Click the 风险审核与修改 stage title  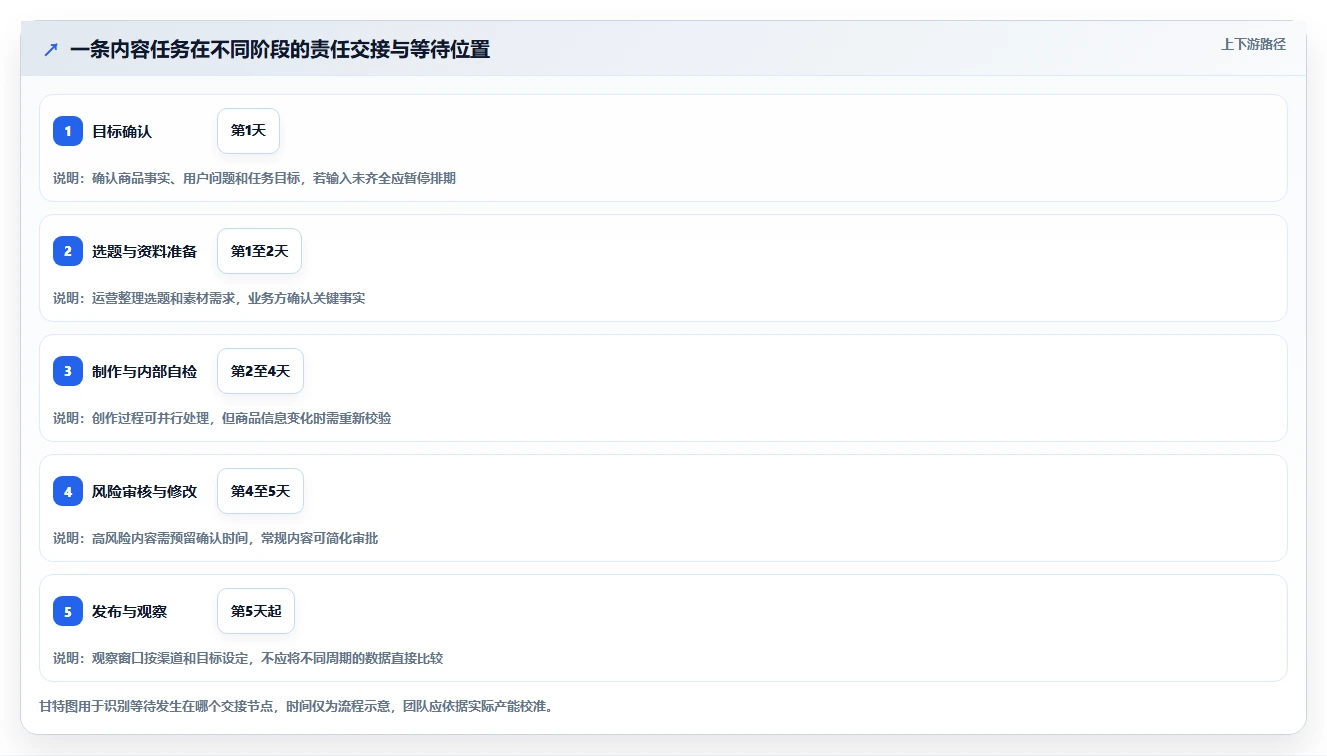click(x=144, y=491)
